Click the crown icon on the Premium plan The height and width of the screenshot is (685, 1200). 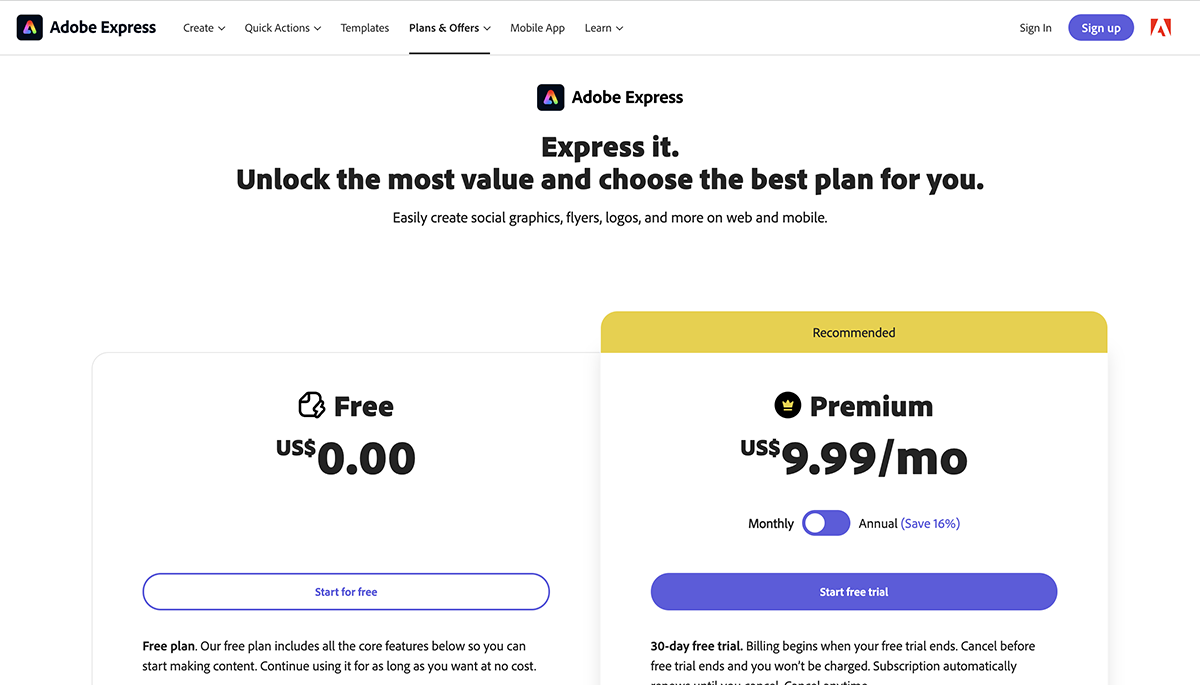click(786, 405)
